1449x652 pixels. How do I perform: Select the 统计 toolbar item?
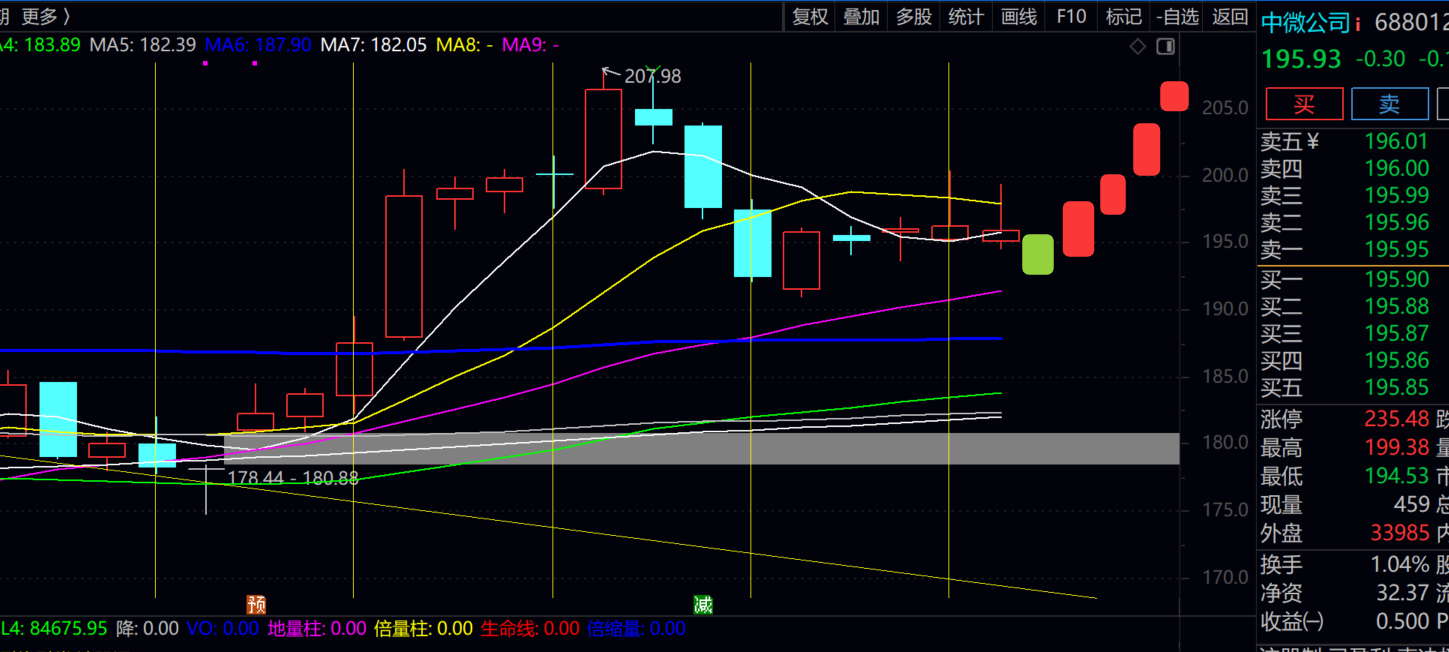[x=966, y=16]
